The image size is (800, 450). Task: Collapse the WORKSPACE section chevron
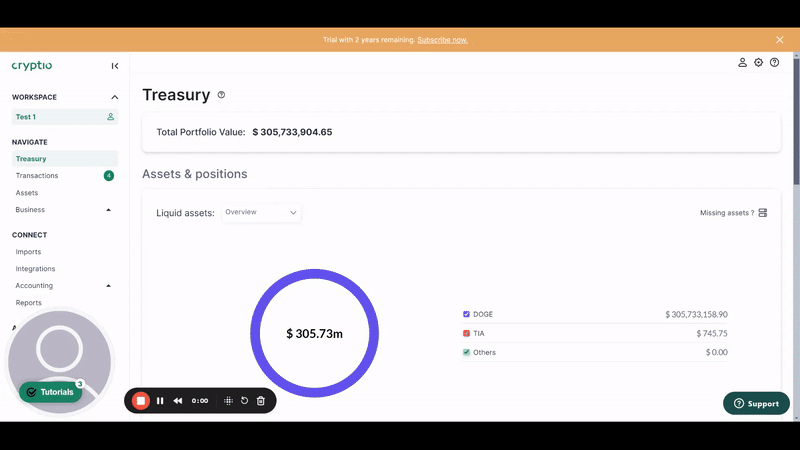[x=115, y=97]
